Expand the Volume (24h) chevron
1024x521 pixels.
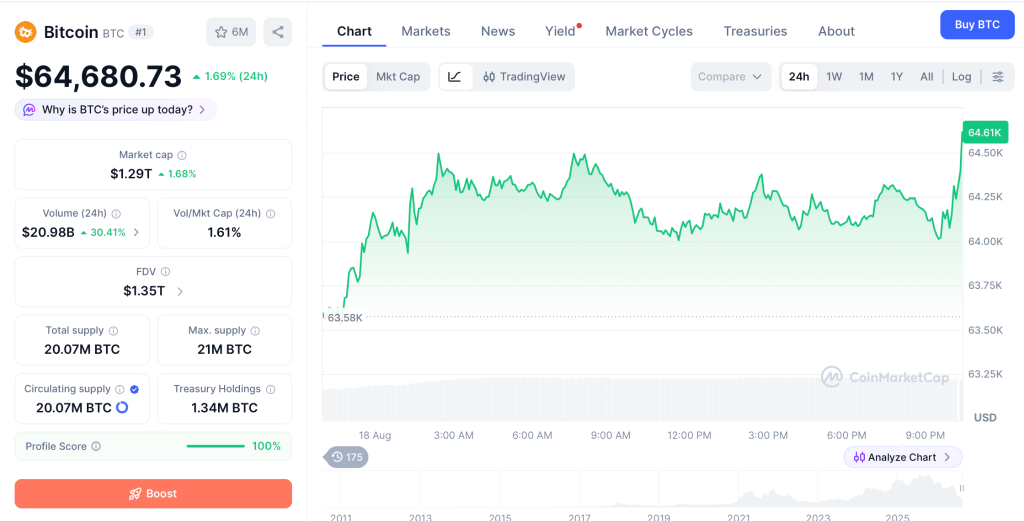coord(136,232)
